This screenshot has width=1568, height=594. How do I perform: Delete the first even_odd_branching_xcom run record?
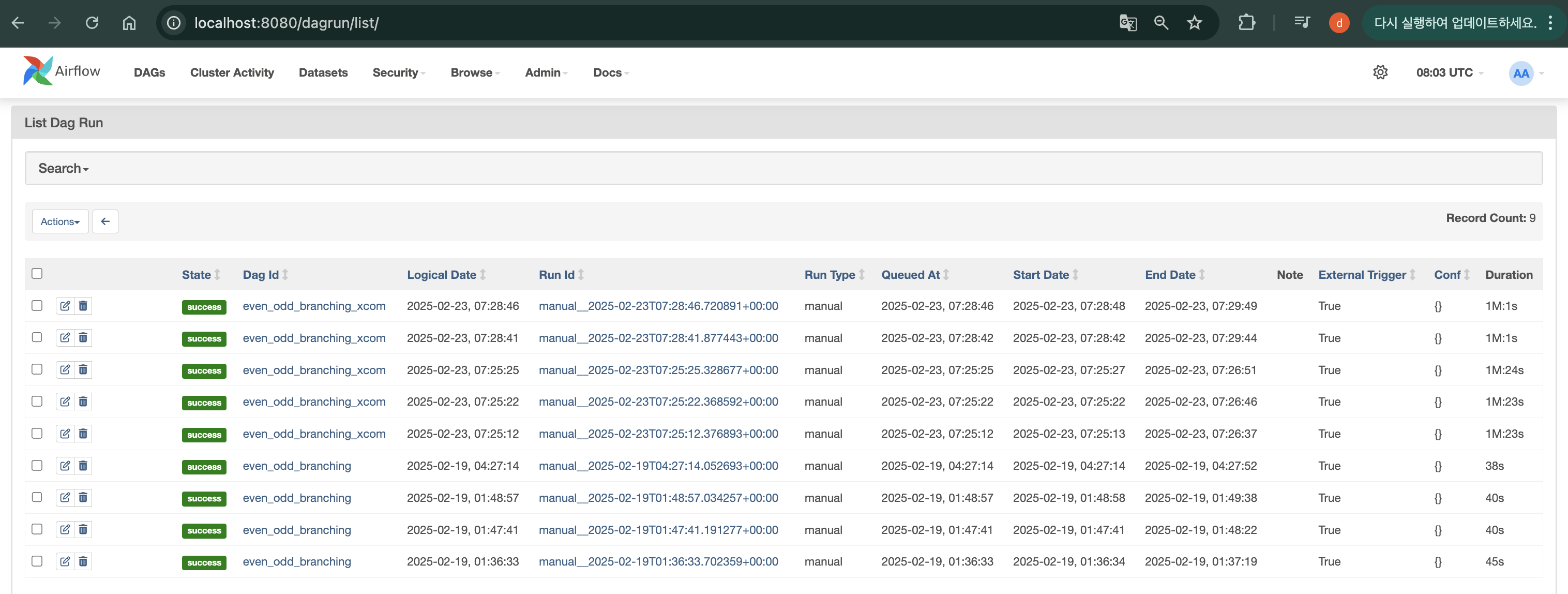click(83, 306)
